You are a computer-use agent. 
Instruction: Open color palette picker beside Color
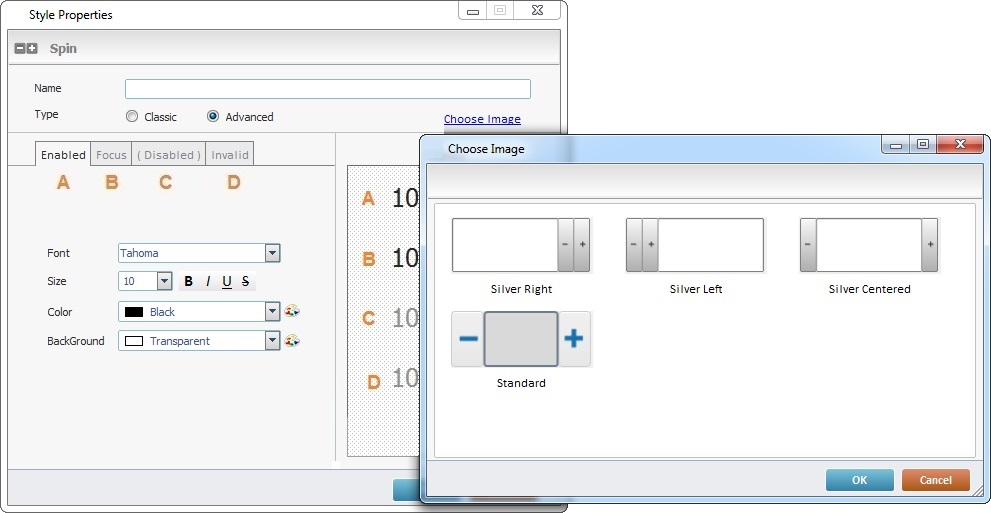click(292, 312)
